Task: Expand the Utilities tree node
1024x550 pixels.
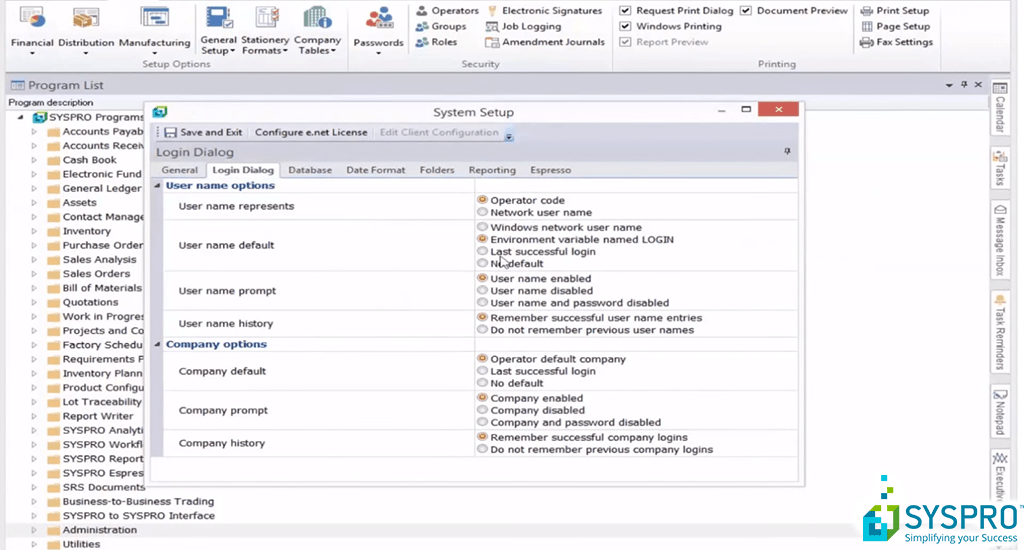Action: 34,544
